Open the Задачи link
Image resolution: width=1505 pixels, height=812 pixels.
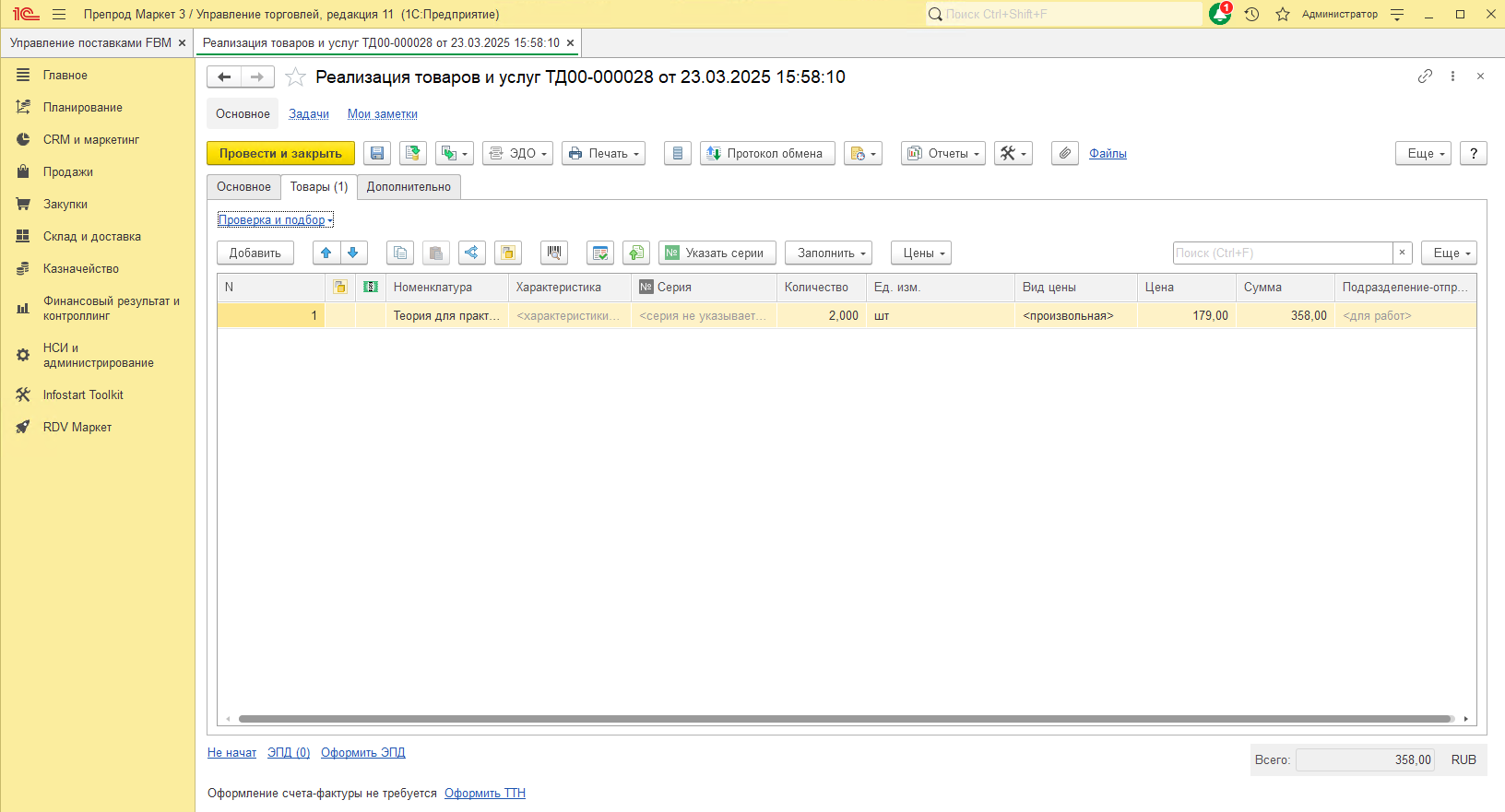pyautogui.click(x=309, y=114)
